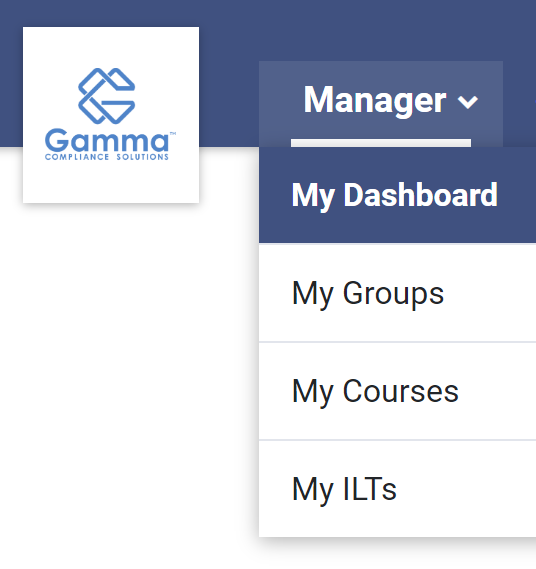The height and width of the screenshot is (569, 536).
Task: Go to My ILTs menu entry
Action: tap(397, 489)
